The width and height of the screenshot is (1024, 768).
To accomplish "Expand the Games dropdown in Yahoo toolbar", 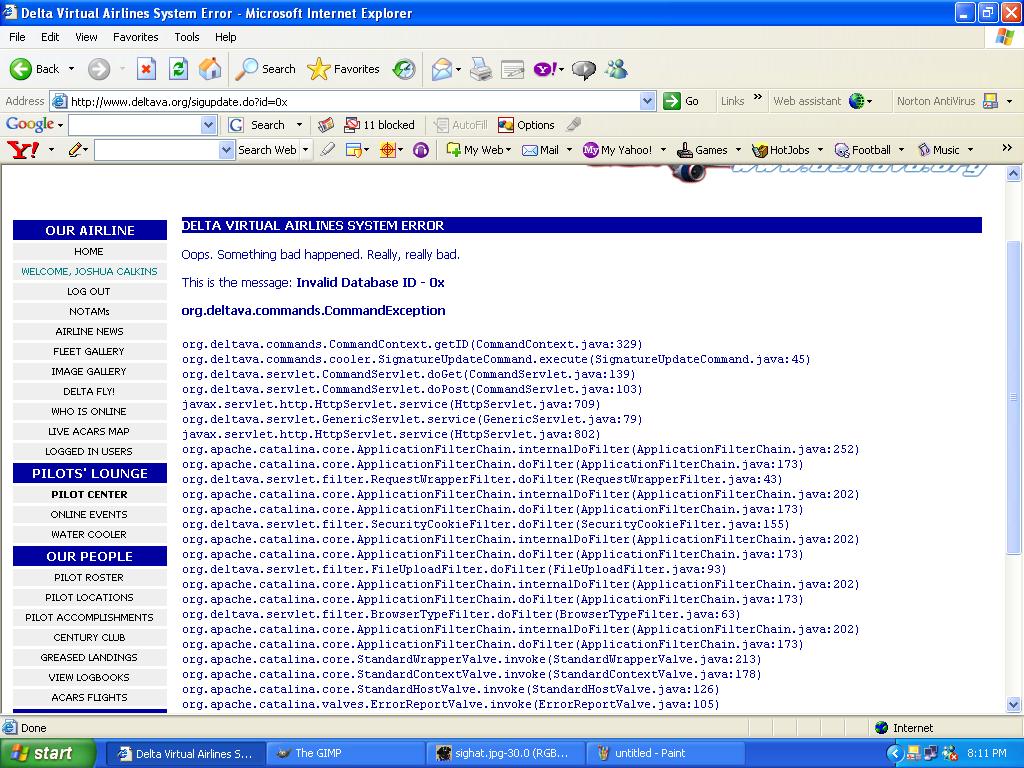I will pos(738,150).
